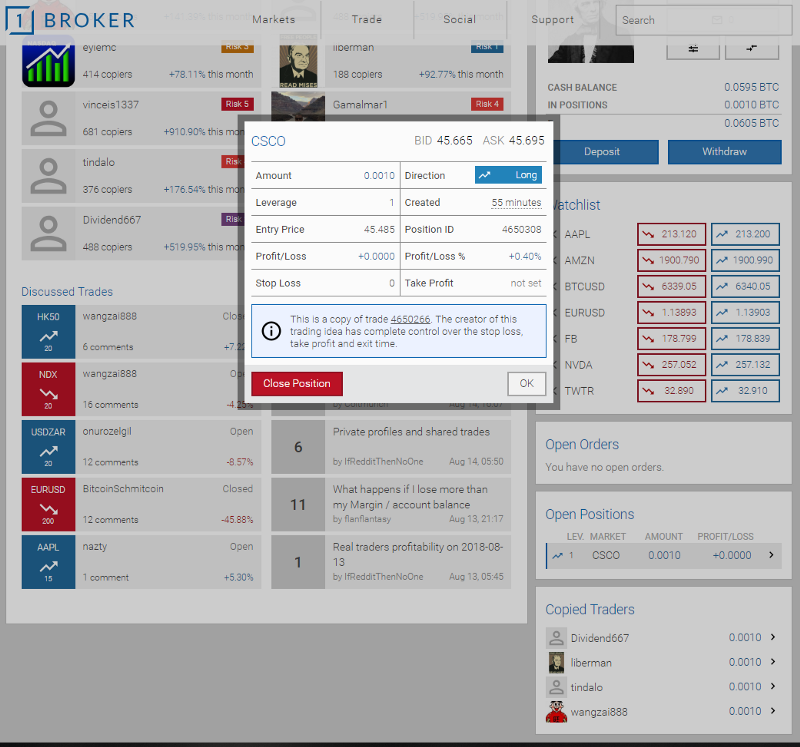Click the Discussed Trades heading
Viewport: 800px width, 747px height.
pyautogui.click(x=67, y=292)
